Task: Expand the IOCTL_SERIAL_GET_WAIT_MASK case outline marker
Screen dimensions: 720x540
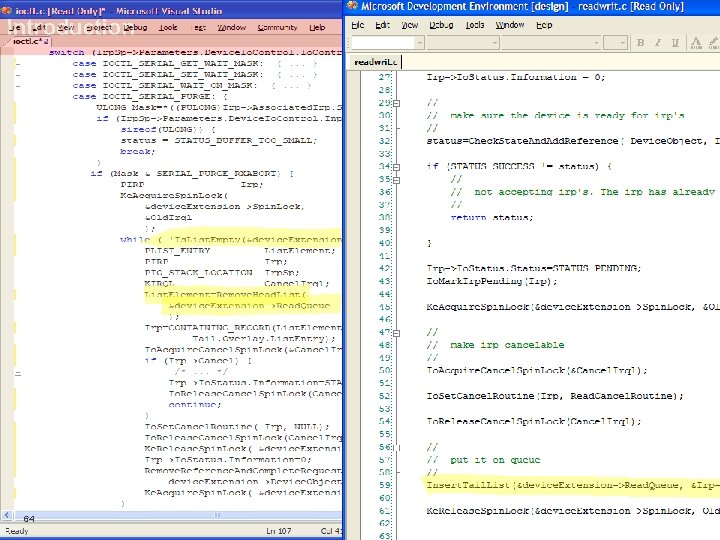Action: pos(18,64)
